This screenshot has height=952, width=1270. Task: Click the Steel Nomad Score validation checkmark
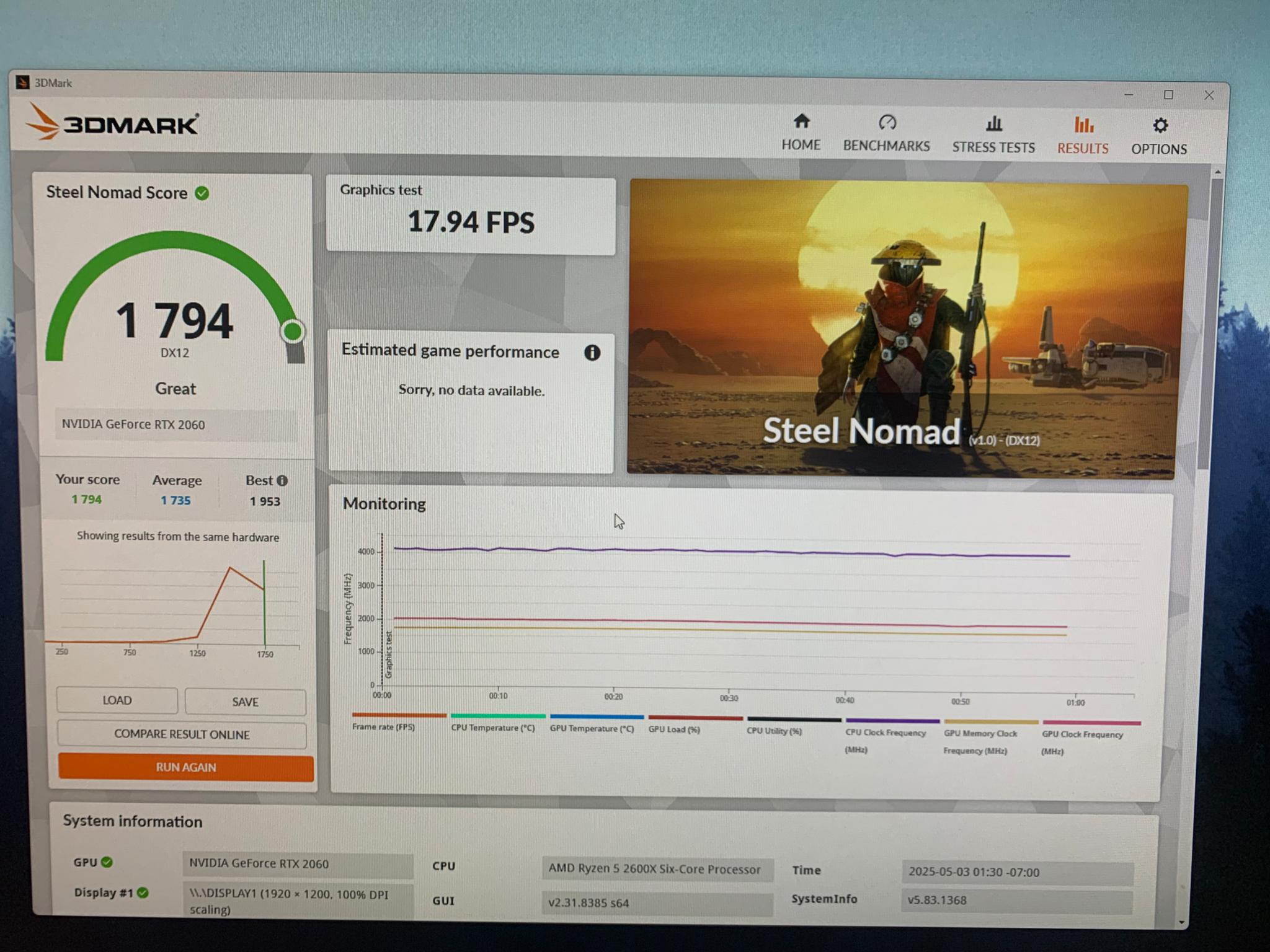click(x=202, y=193)
